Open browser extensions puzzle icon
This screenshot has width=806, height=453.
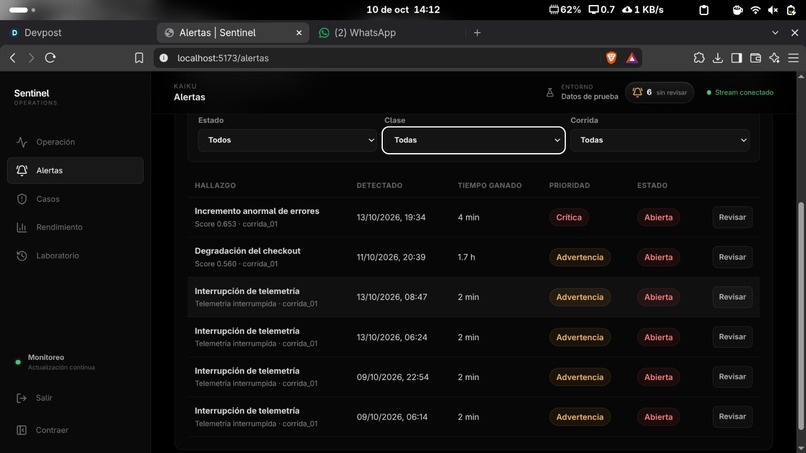point(699,58)
